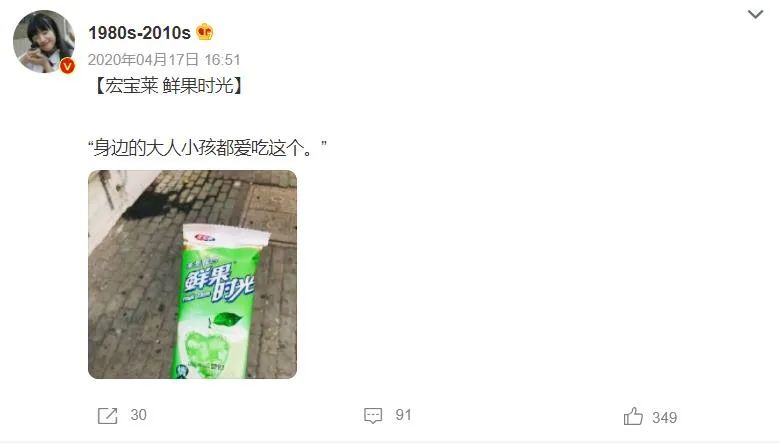Click the brand logo atop the ice pop wrapper

(205, 238)
